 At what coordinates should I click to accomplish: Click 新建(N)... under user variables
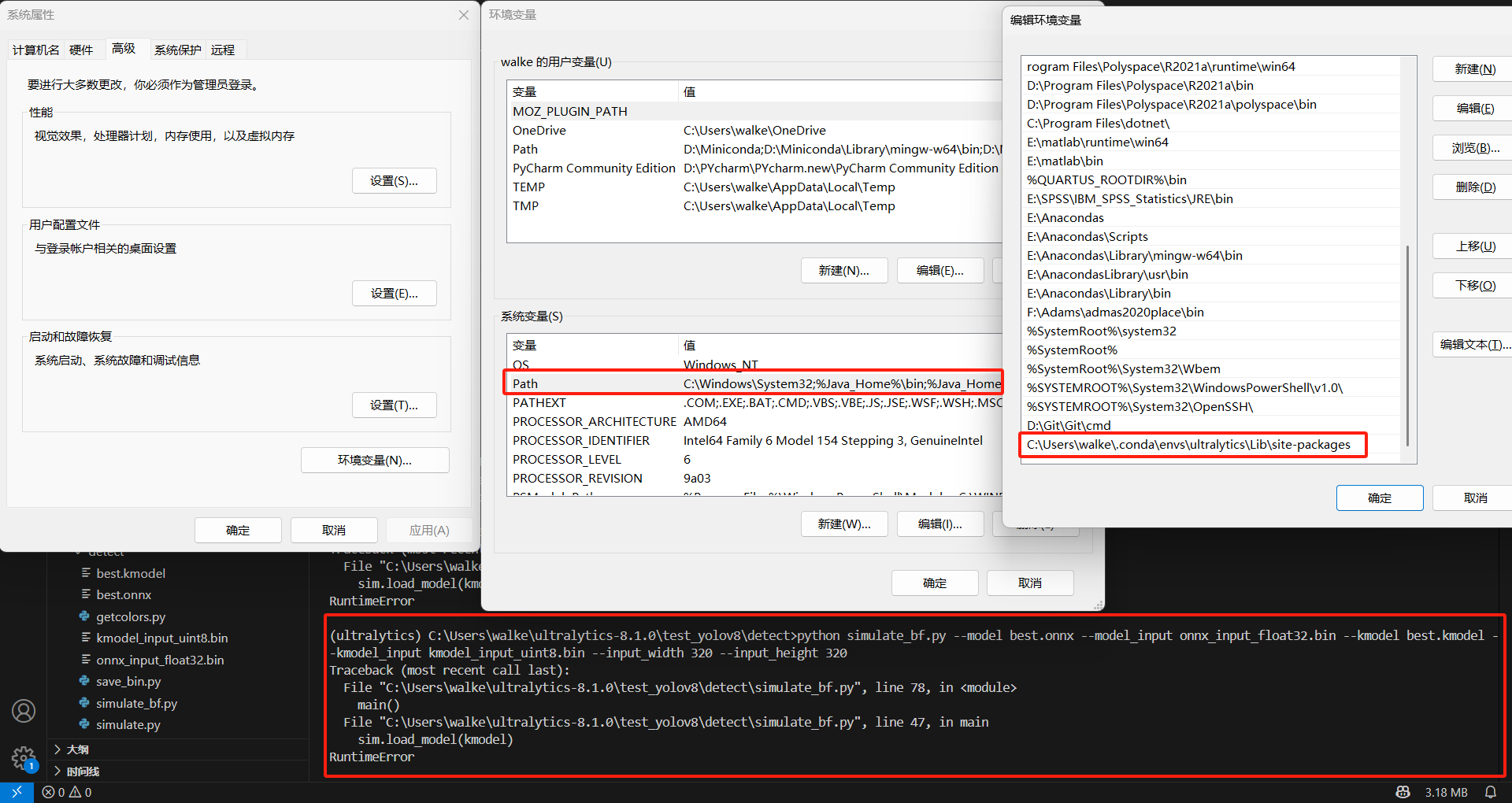click(844, 271)
